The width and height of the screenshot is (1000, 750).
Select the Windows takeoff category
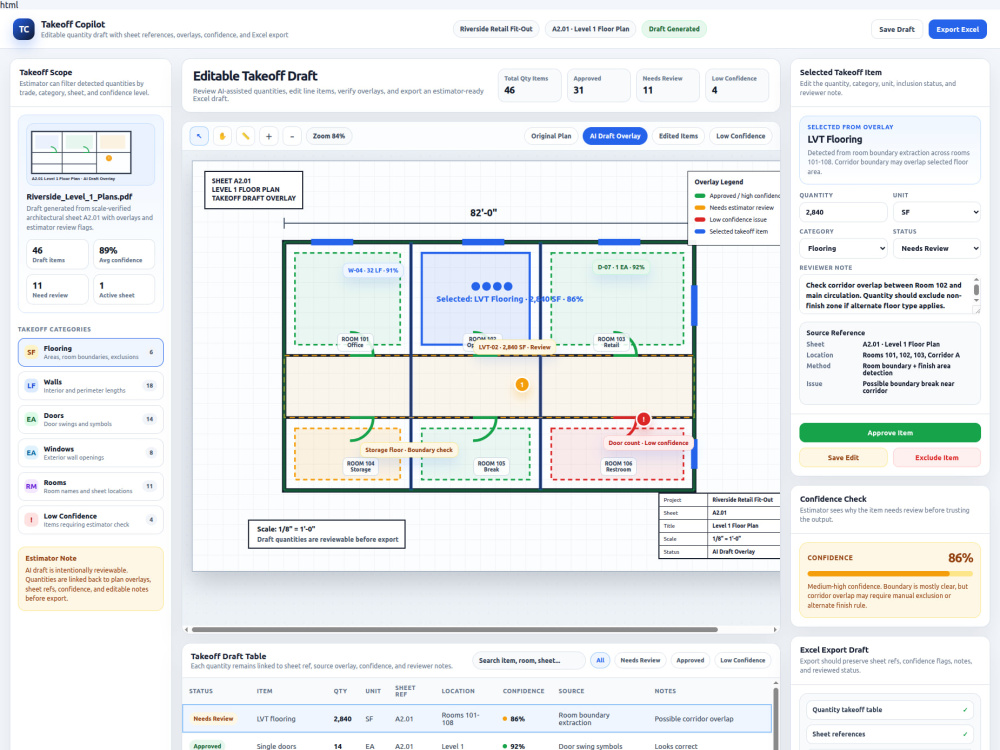pos(91,453)
